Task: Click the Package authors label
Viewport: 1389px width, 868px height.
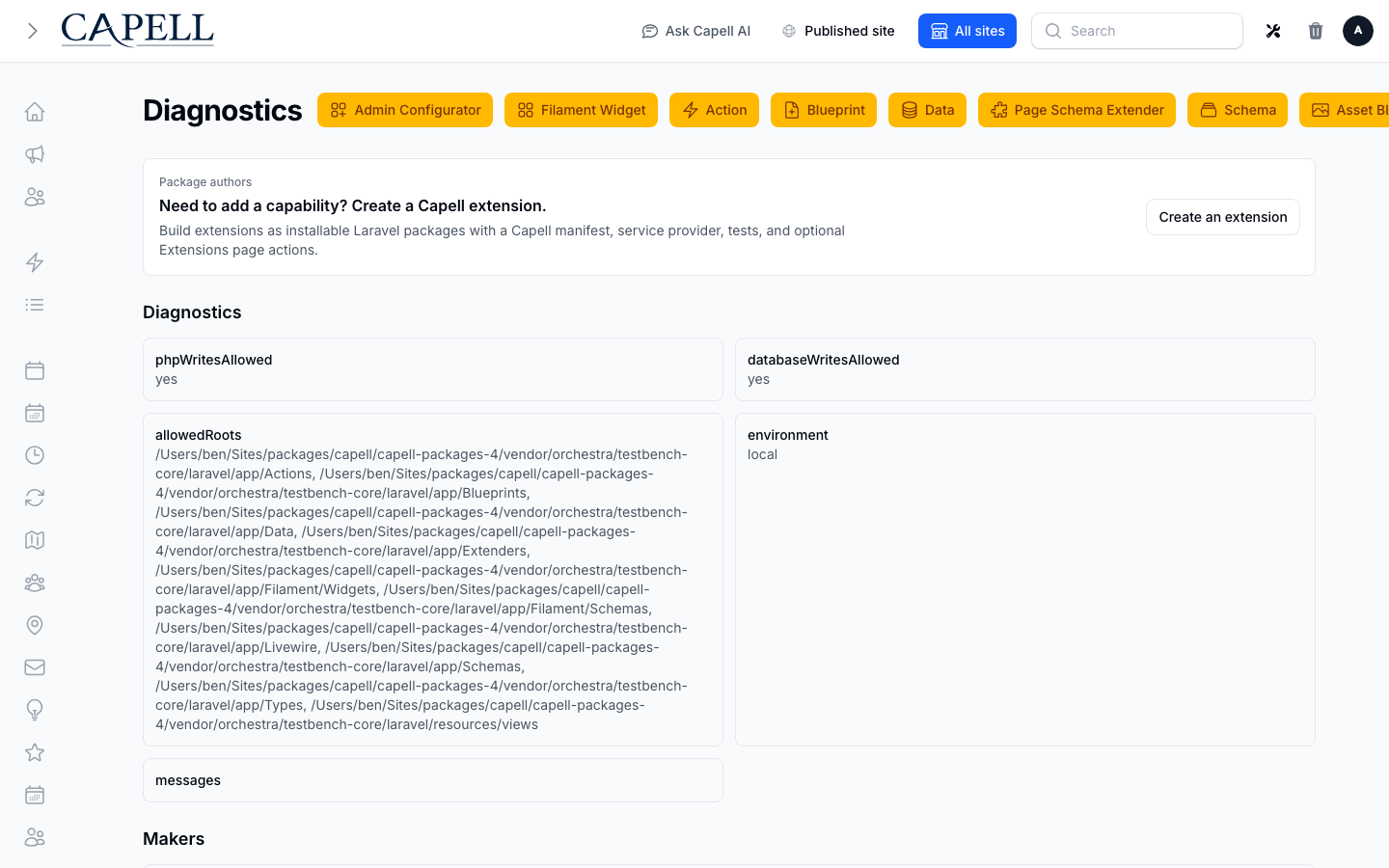Action: point(205,182)
